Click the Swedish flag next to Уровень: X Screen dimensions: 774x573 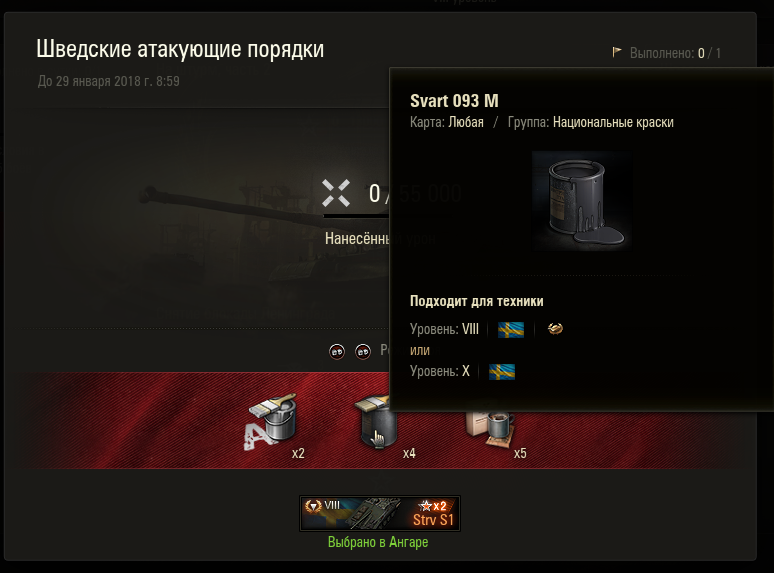tap(502, 372)
